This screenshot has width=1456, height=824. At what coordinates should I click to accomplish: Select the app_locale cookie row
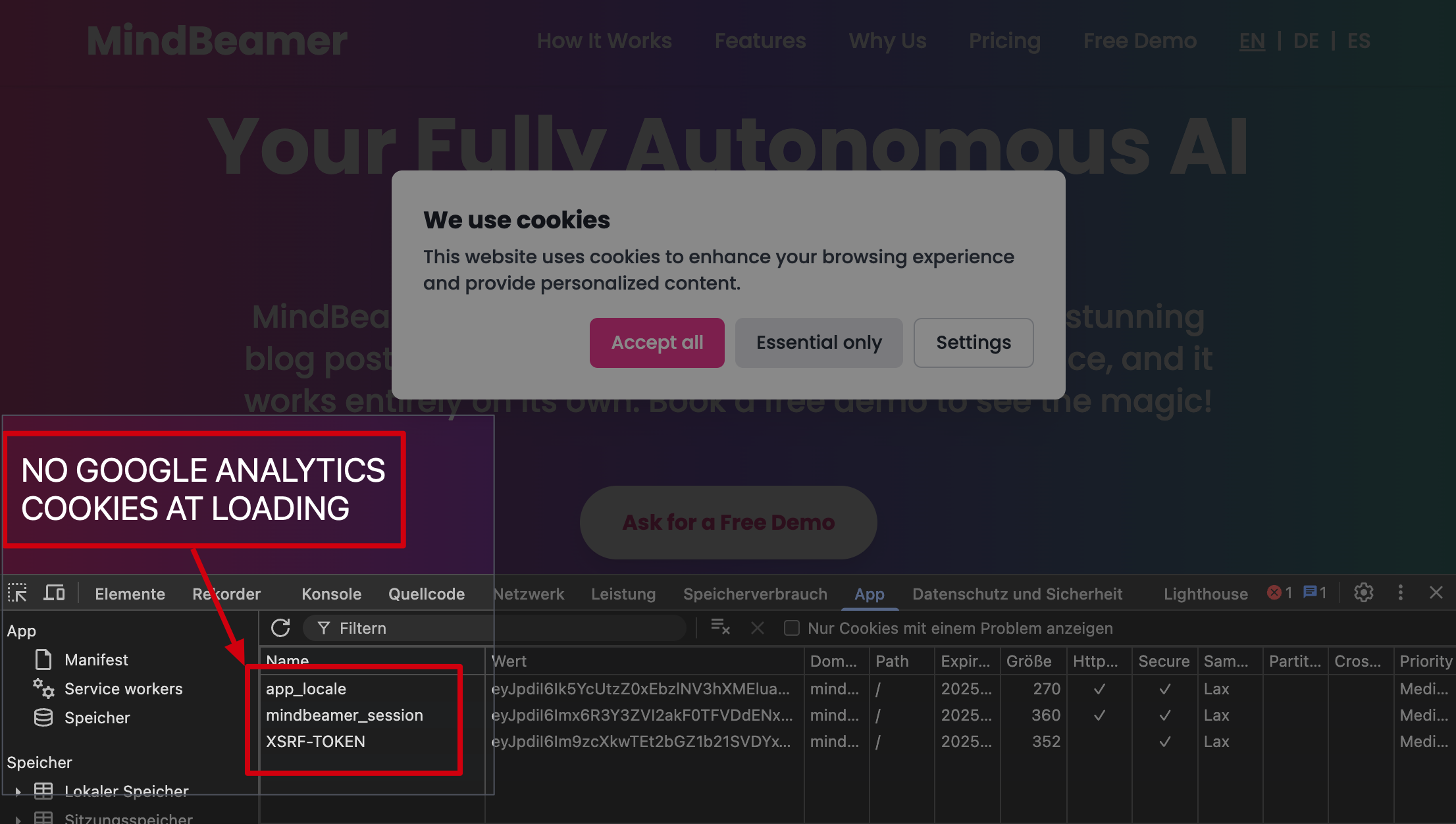pyautogui.click(x=858, y=689)
